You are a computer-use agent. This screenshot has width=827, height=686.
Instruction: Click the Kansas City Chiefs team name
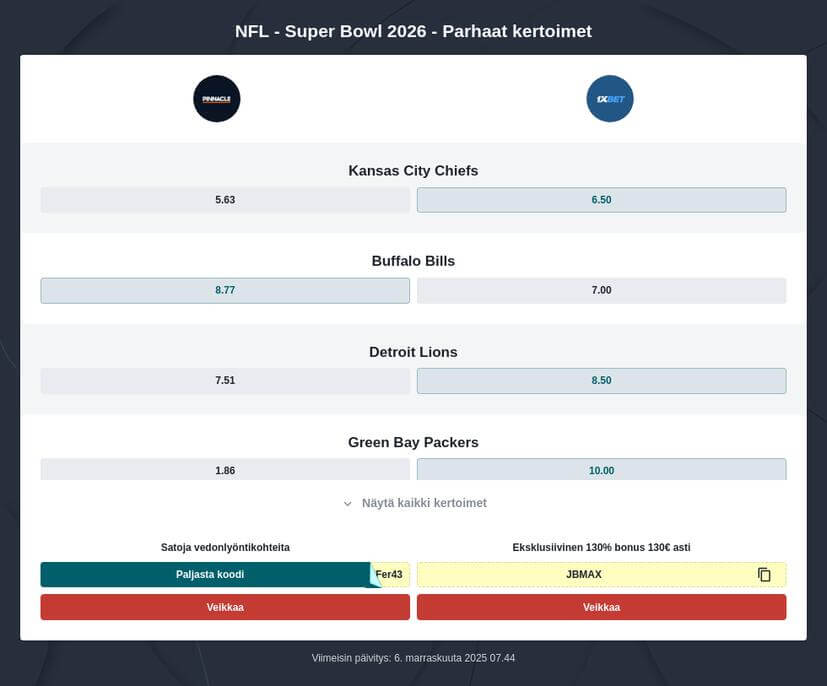pyautogui.click(x=413, y=170)
